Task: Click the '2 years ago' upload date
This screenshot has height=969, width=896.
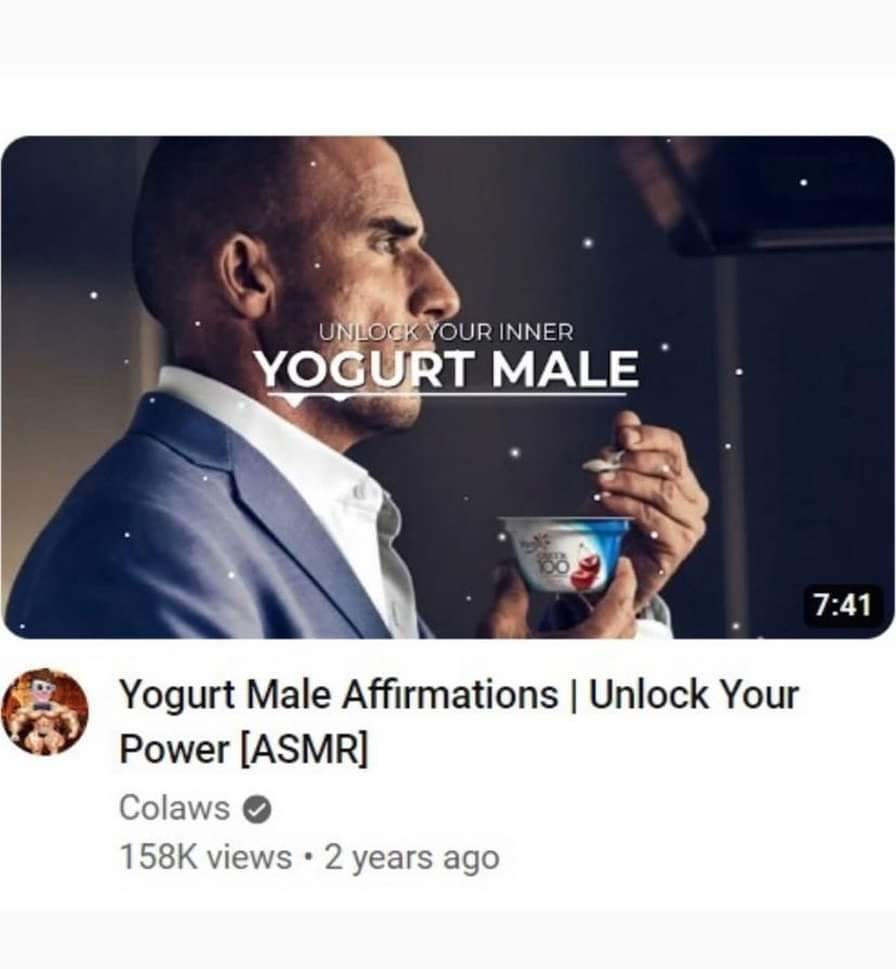Action: (412, 858)
